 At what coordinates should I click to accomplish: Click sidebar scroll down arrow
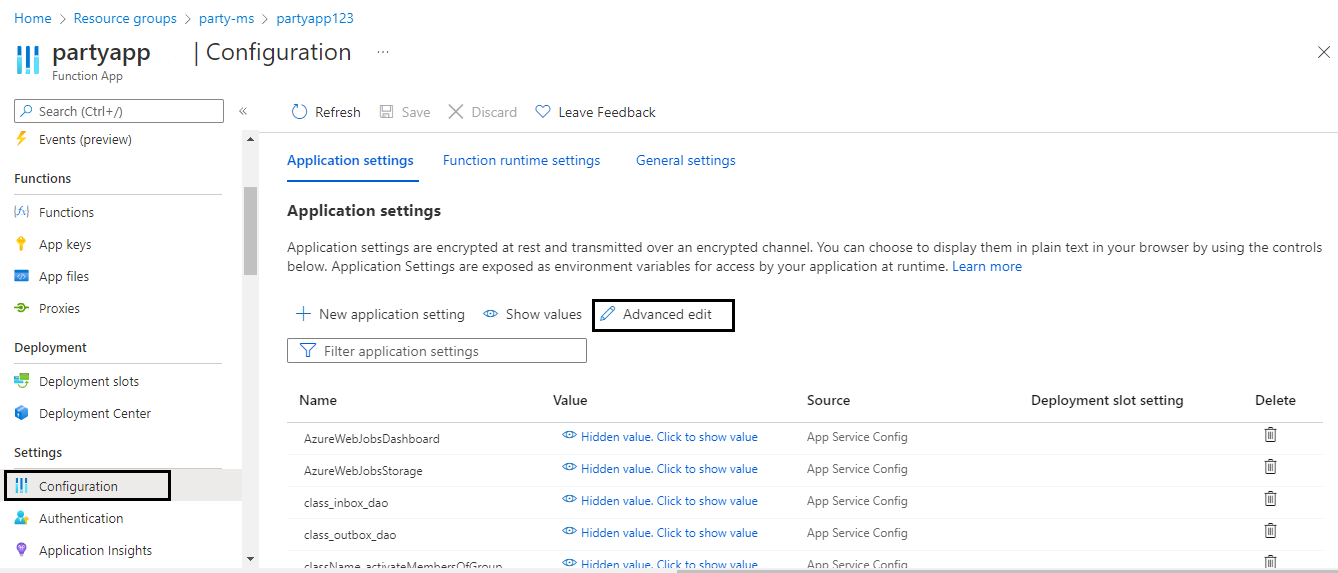coord(250,559)
